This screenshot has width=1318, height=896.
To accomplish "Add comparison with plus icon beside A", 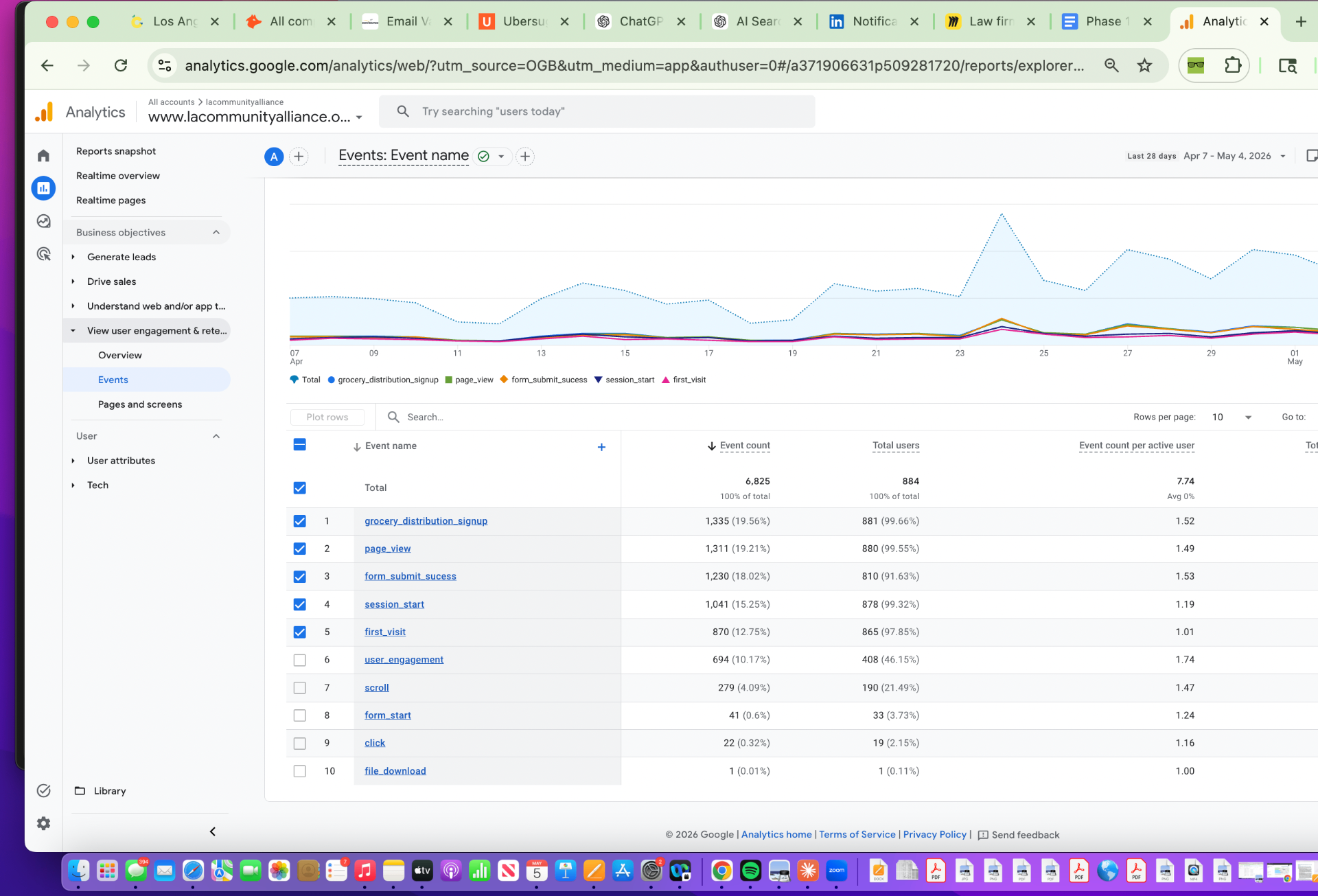I will (299, 157).
